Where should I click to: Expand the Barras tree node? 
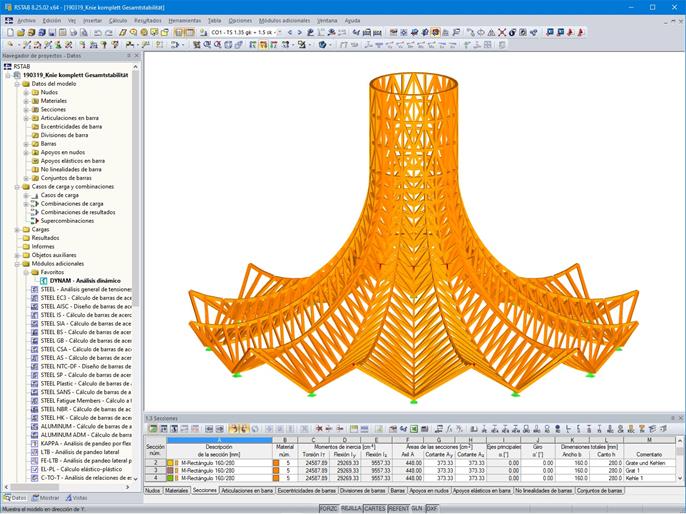pyautogui.click(x=26, y=144)
